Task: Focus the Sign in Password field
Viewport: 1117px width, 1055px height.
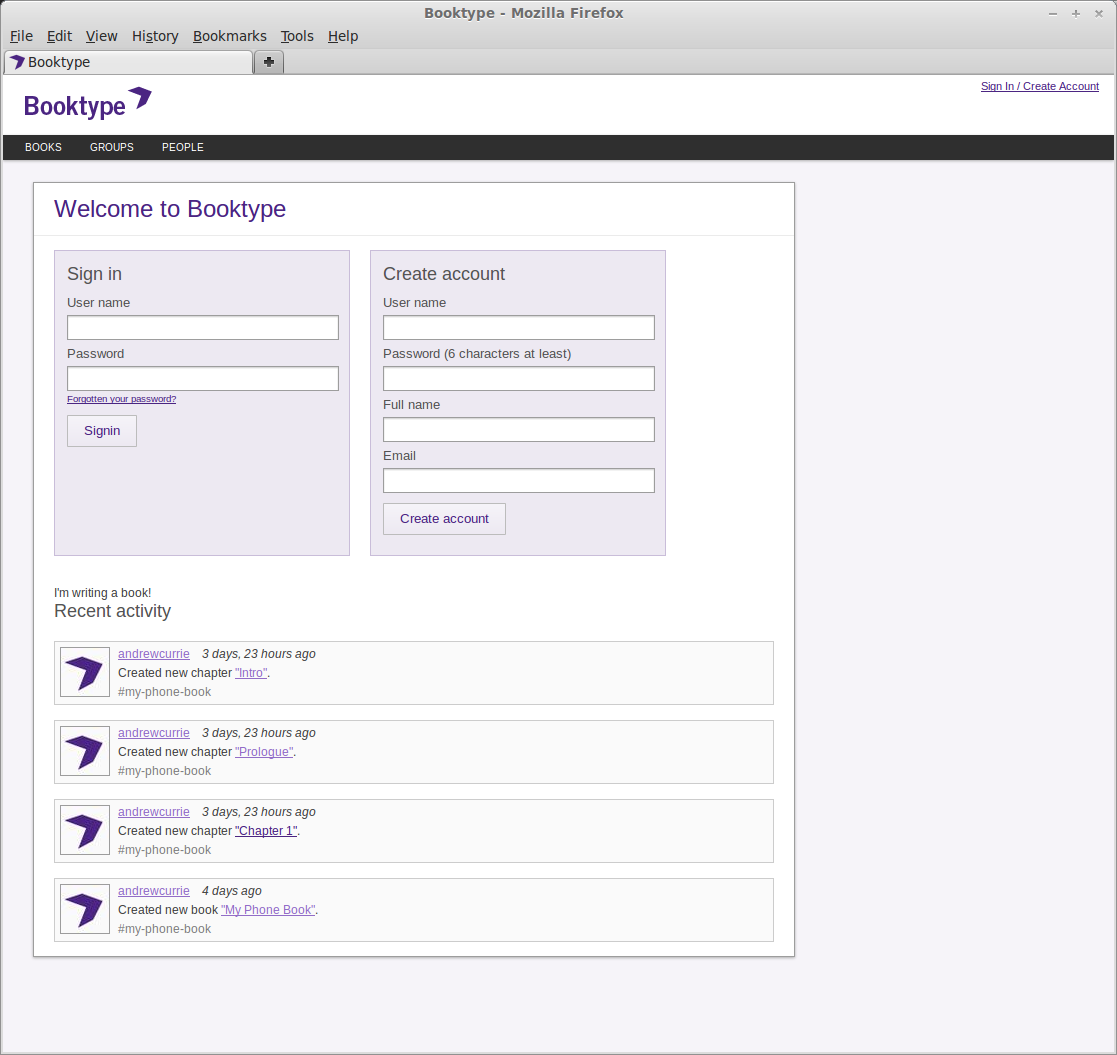Action: pyautogui.click(x=203, y=378)
